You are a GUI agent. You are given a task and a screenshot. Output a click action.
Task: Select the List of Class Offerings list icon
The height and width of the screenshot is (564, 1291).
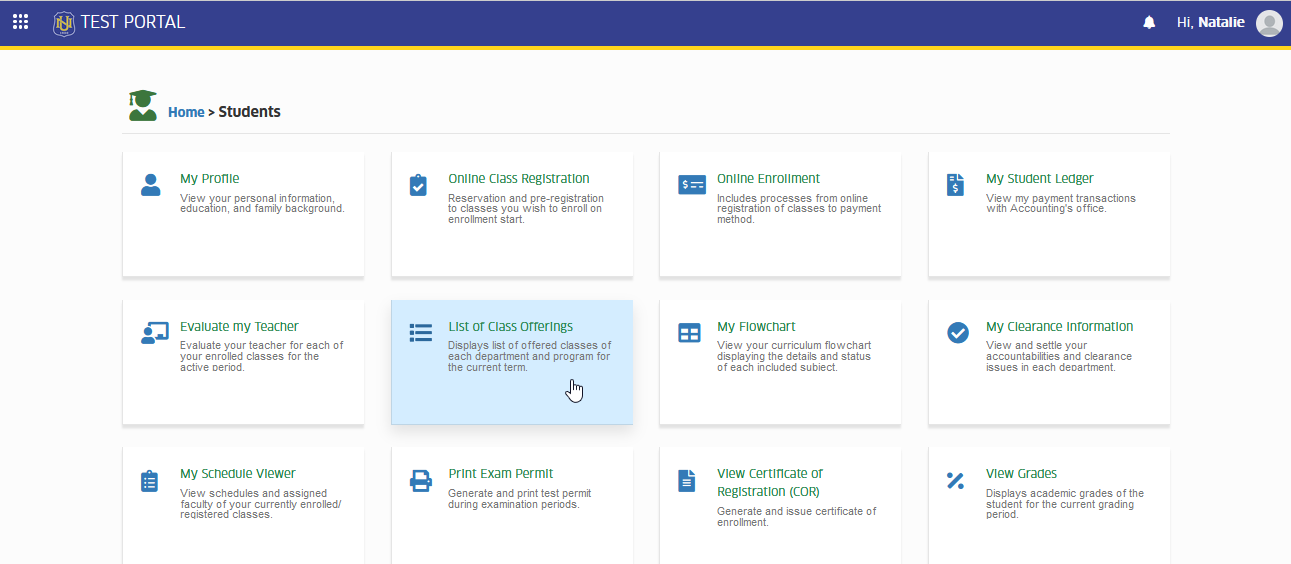click(x=421, y=333)
